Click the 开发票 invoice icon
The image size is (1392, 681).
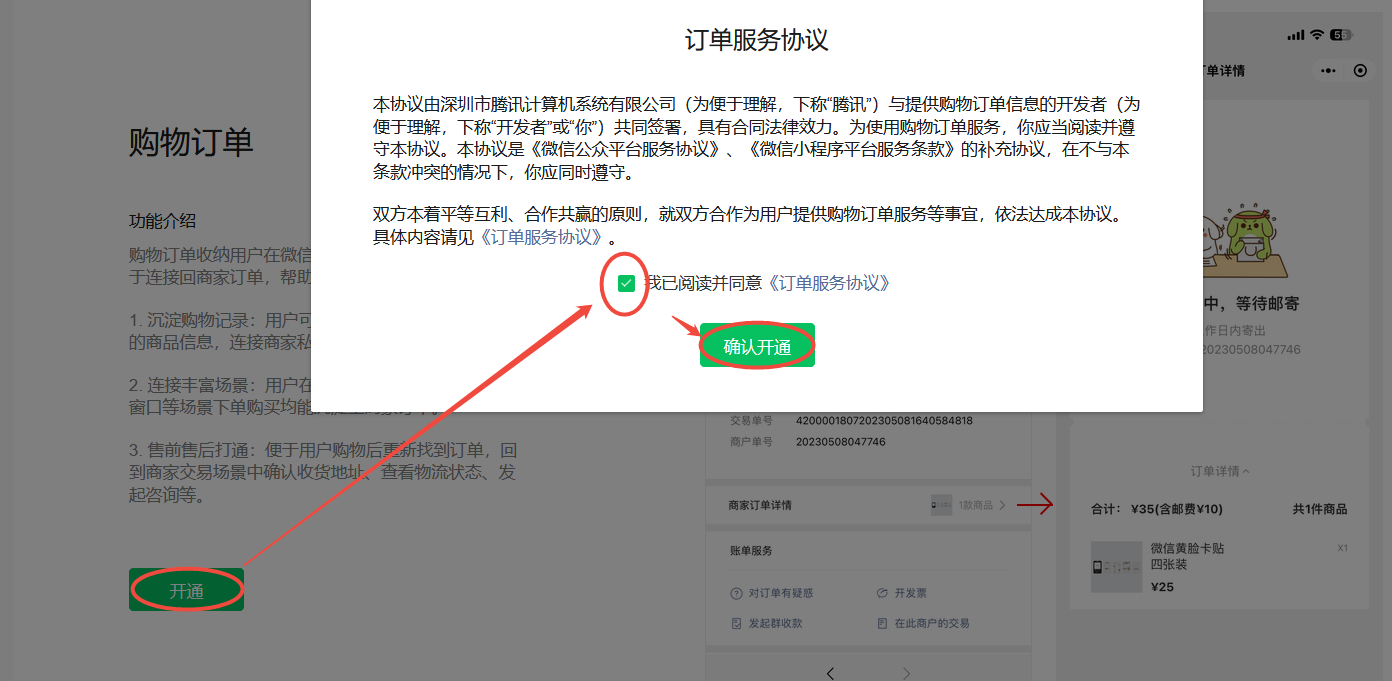882,593
